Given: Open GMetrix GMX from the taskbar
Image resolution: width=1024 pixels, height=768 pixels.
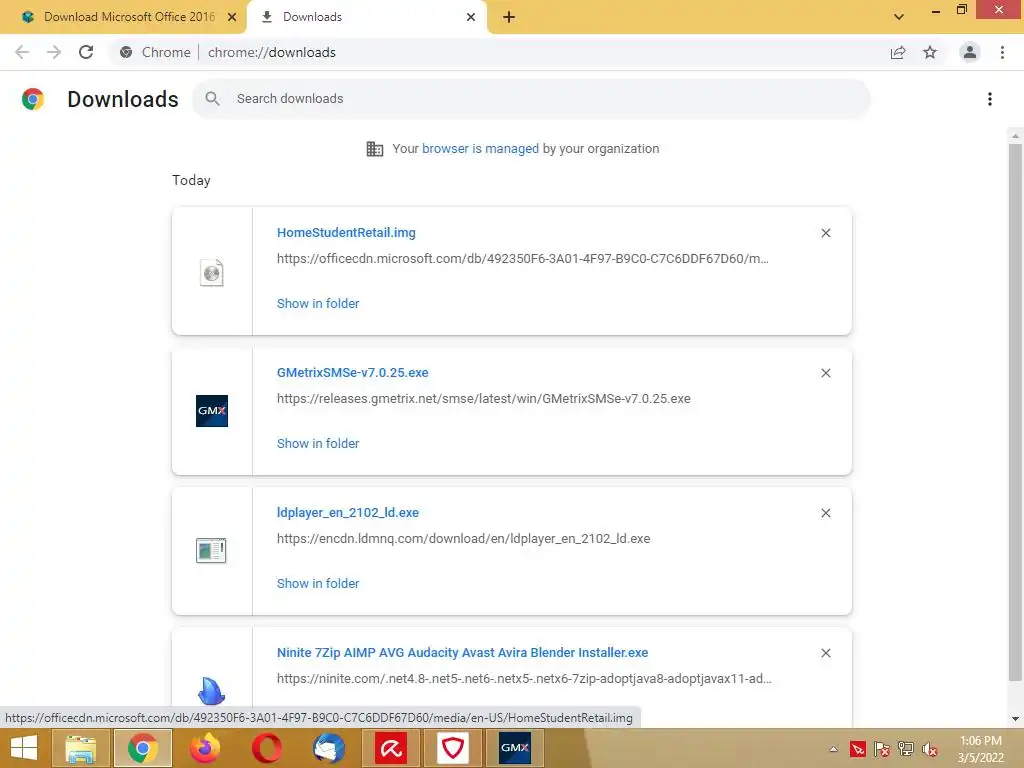Looking at the screenshot, I should coord(515,748).
